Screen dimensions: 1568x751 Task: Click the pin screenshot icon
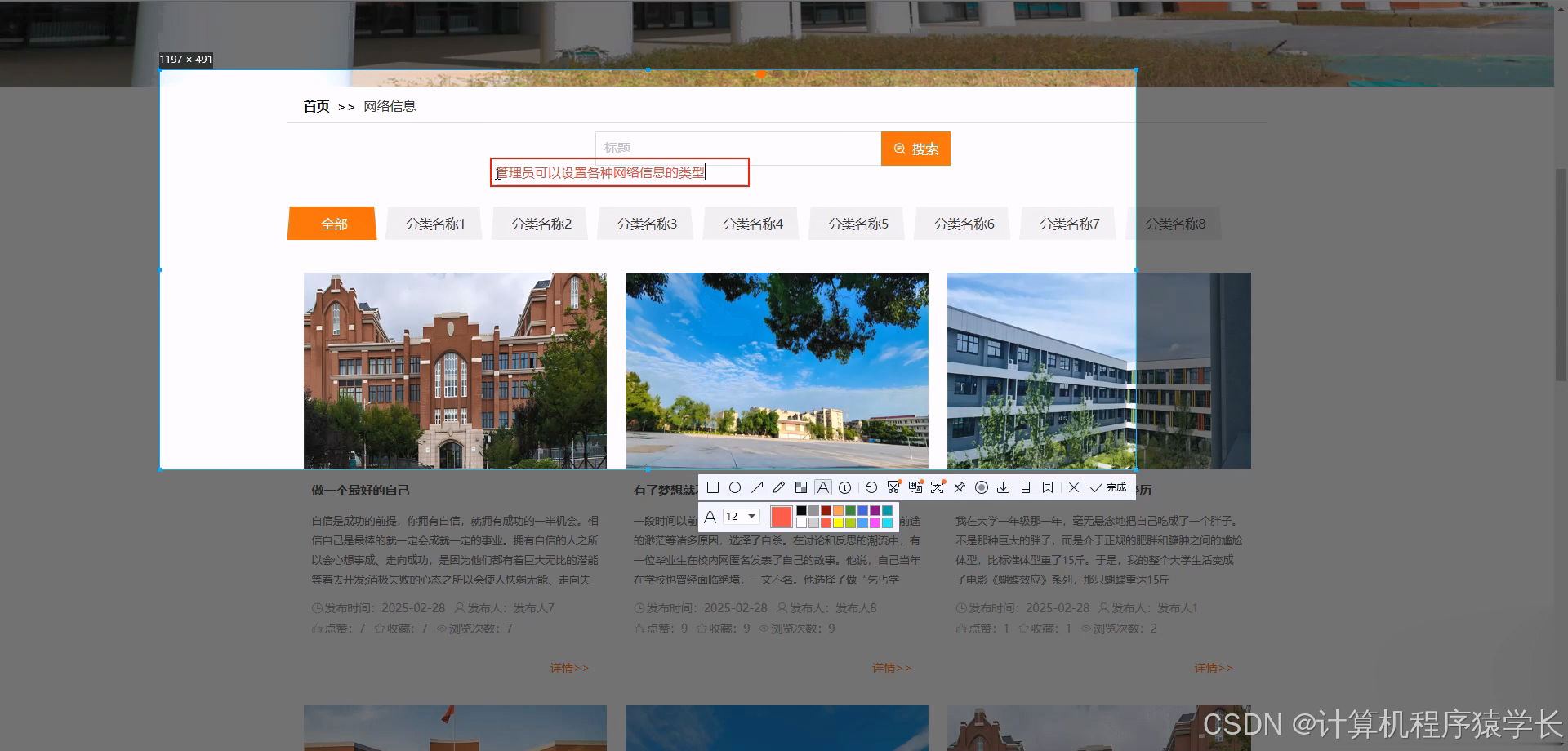[959, 487]
